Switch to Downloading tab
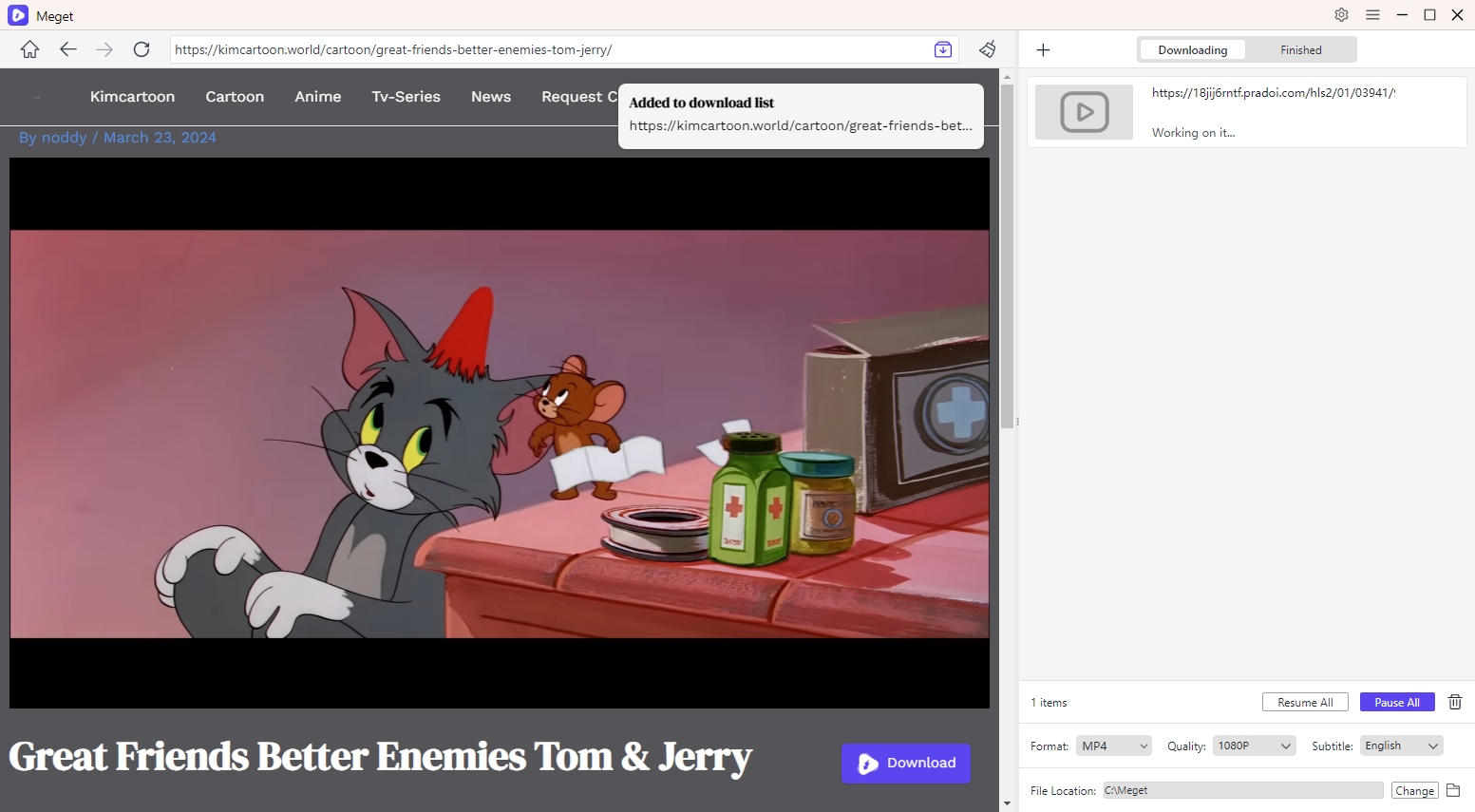1475x812 pixels. click(x=1192, y=50)
